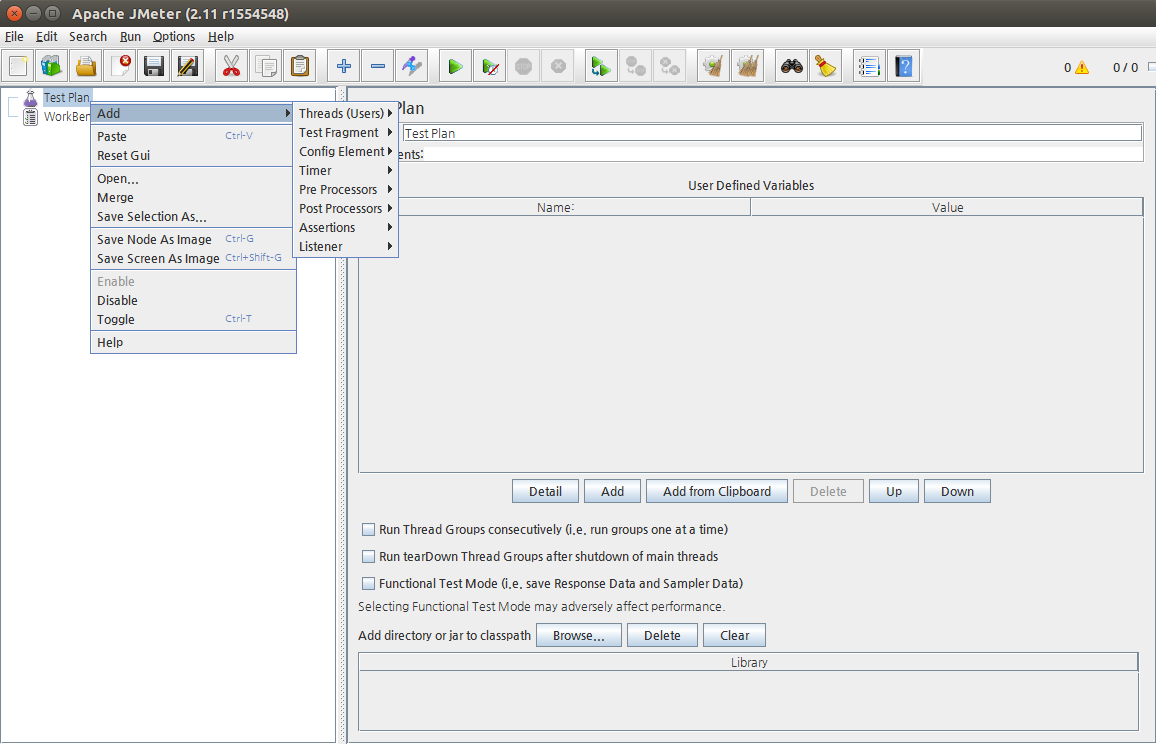Click Remote Start All icon
The height and width of the screenshot is (744, 1156).
602,66
